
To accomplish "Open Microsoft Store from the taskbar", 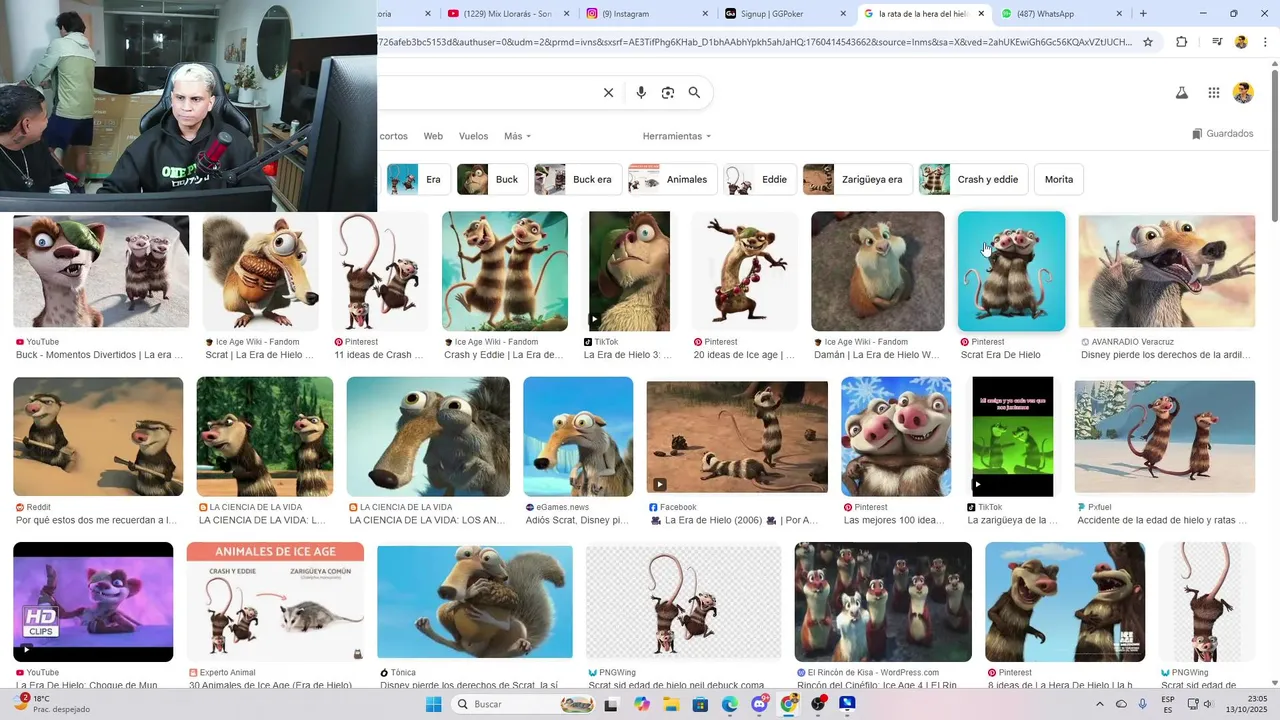I will tap(701, 704).
